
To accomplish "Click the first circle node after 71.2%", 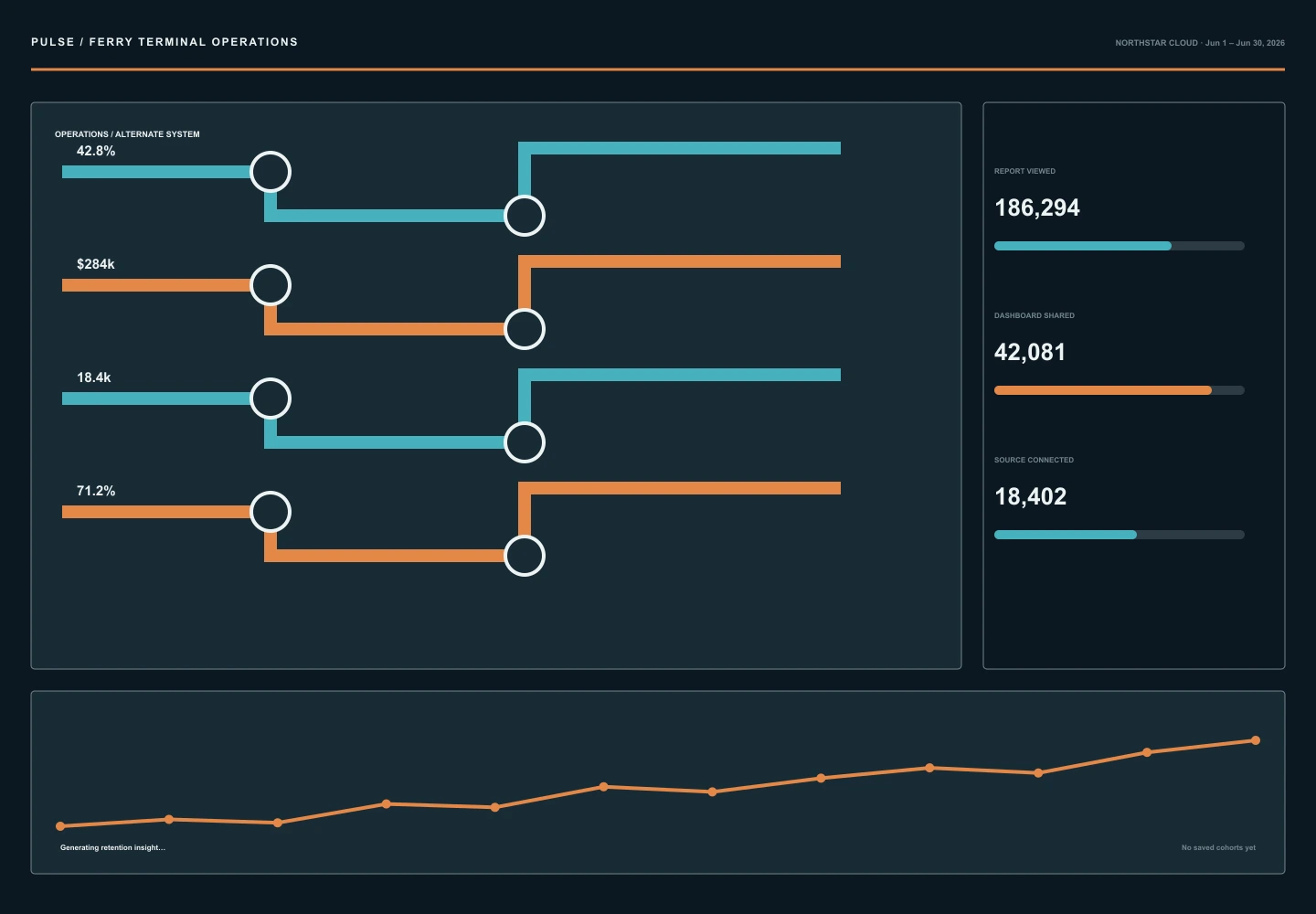I will pos(271,512).
